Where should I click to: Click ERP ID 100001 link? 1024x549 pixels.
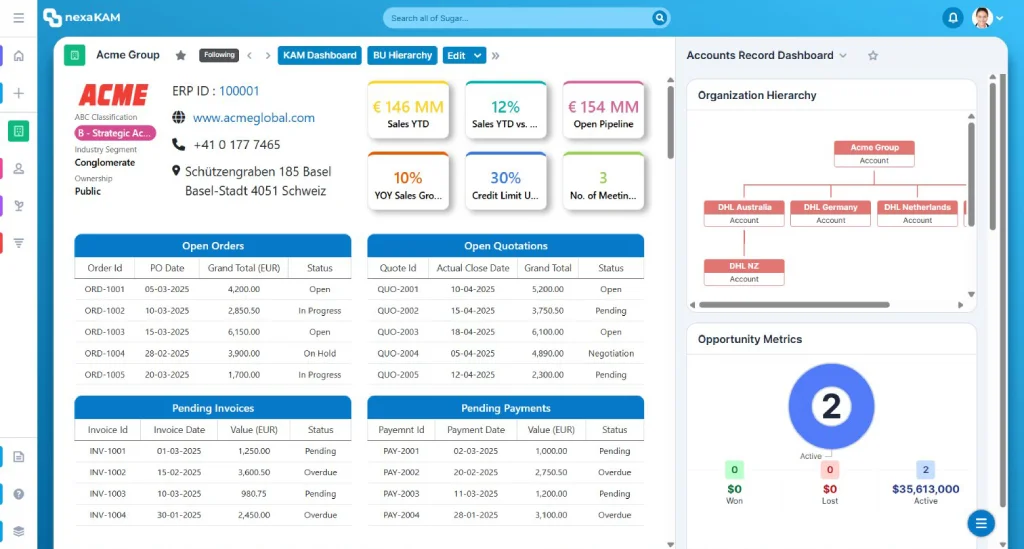239,91
